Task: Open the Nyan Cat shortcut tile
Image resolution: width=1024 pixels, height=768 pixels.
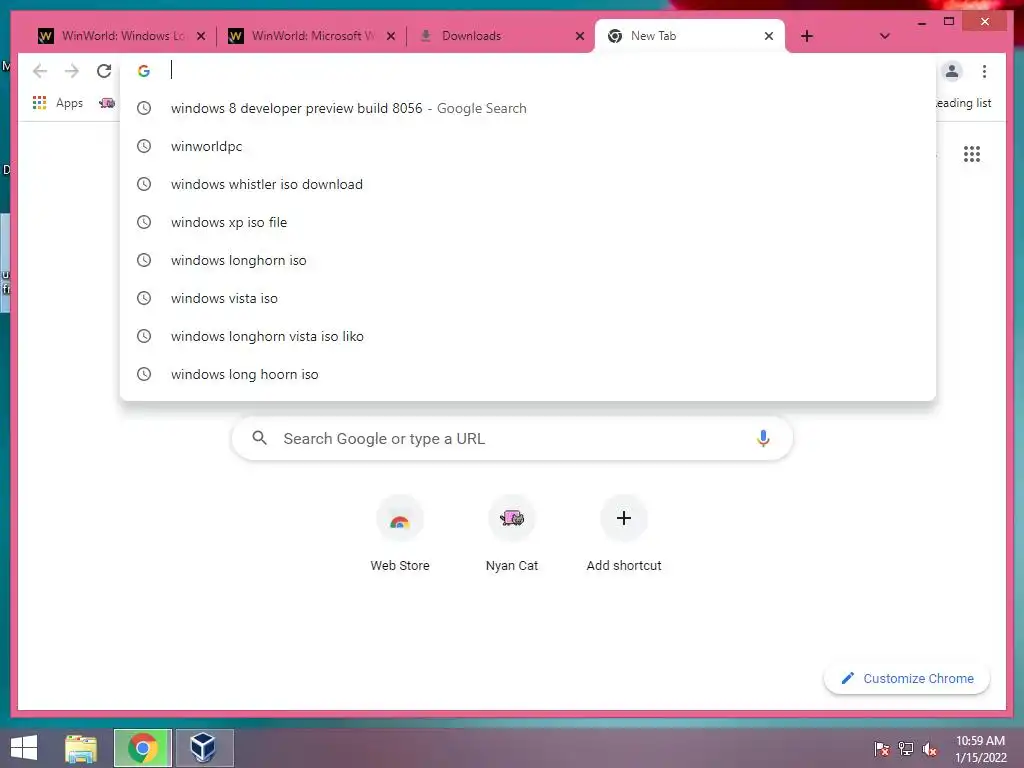Action: tap(512, 534)
